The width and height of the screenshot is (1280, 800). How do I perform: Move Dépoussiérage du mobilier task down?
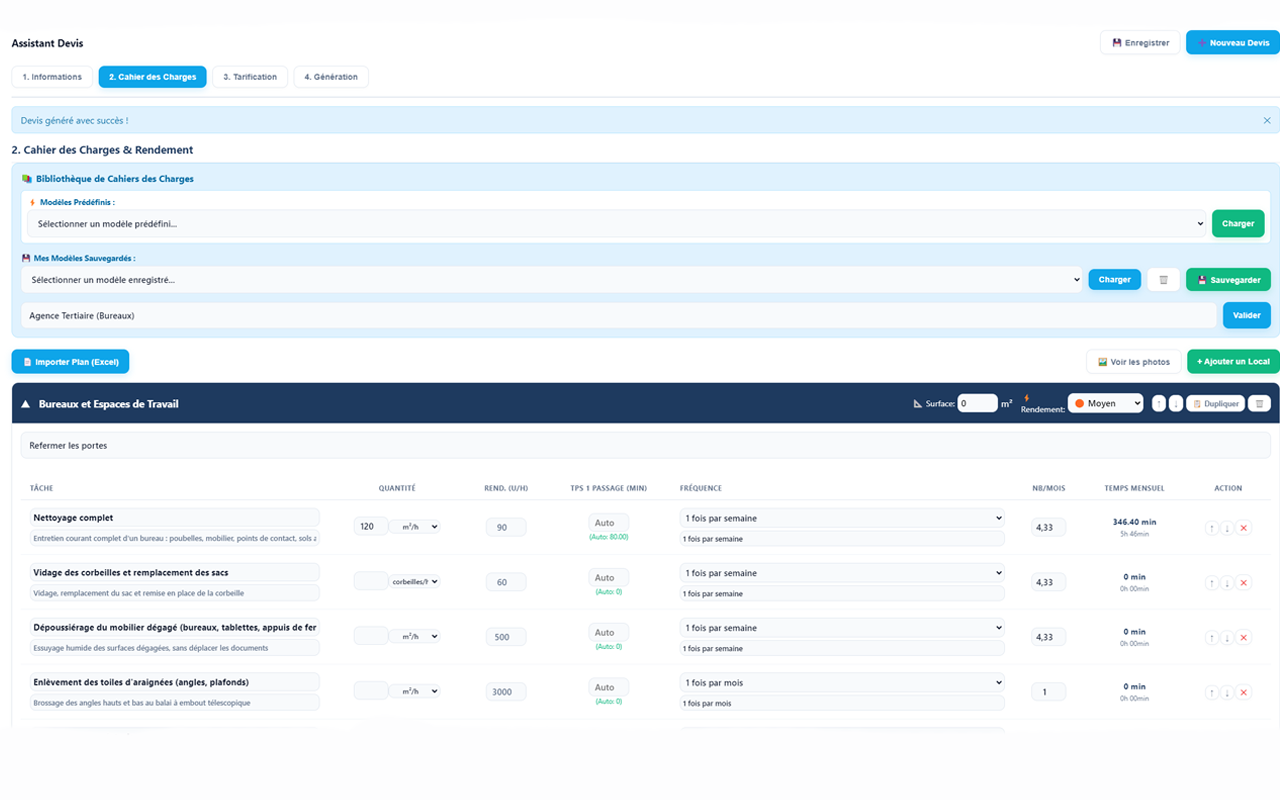point(1227,637)
